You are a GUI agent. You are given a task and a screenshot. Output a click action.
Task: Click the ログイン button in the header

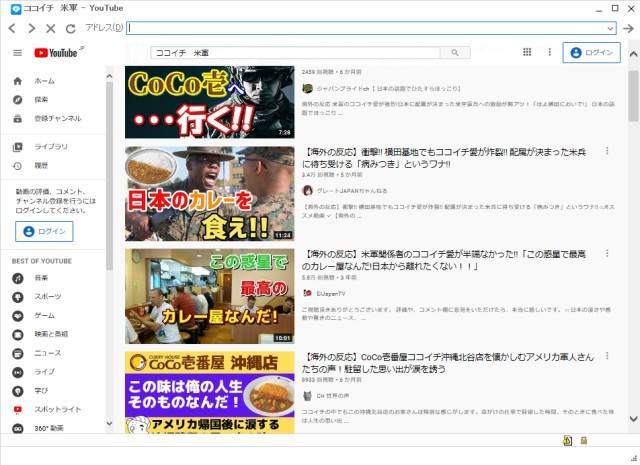[591, 52]
